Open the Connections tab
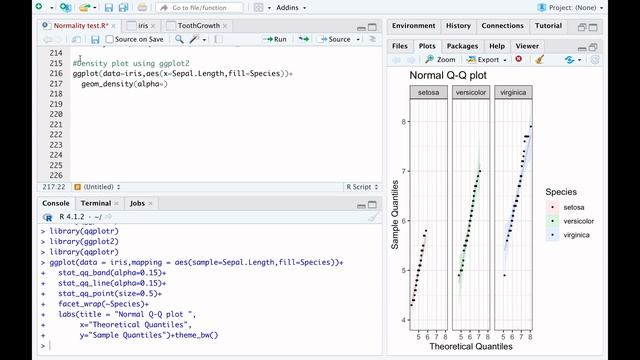 [502, 26]
